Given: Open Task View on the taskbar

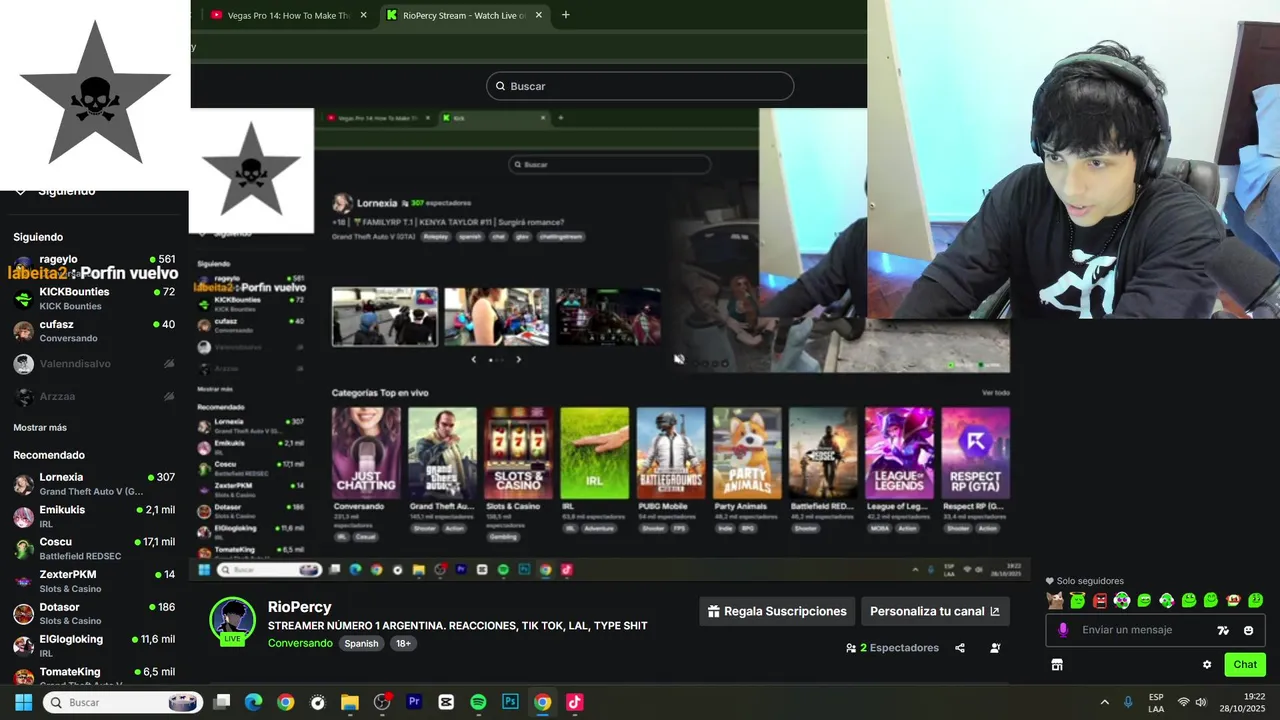Looking at the screenshot, I should pos(222,702).
